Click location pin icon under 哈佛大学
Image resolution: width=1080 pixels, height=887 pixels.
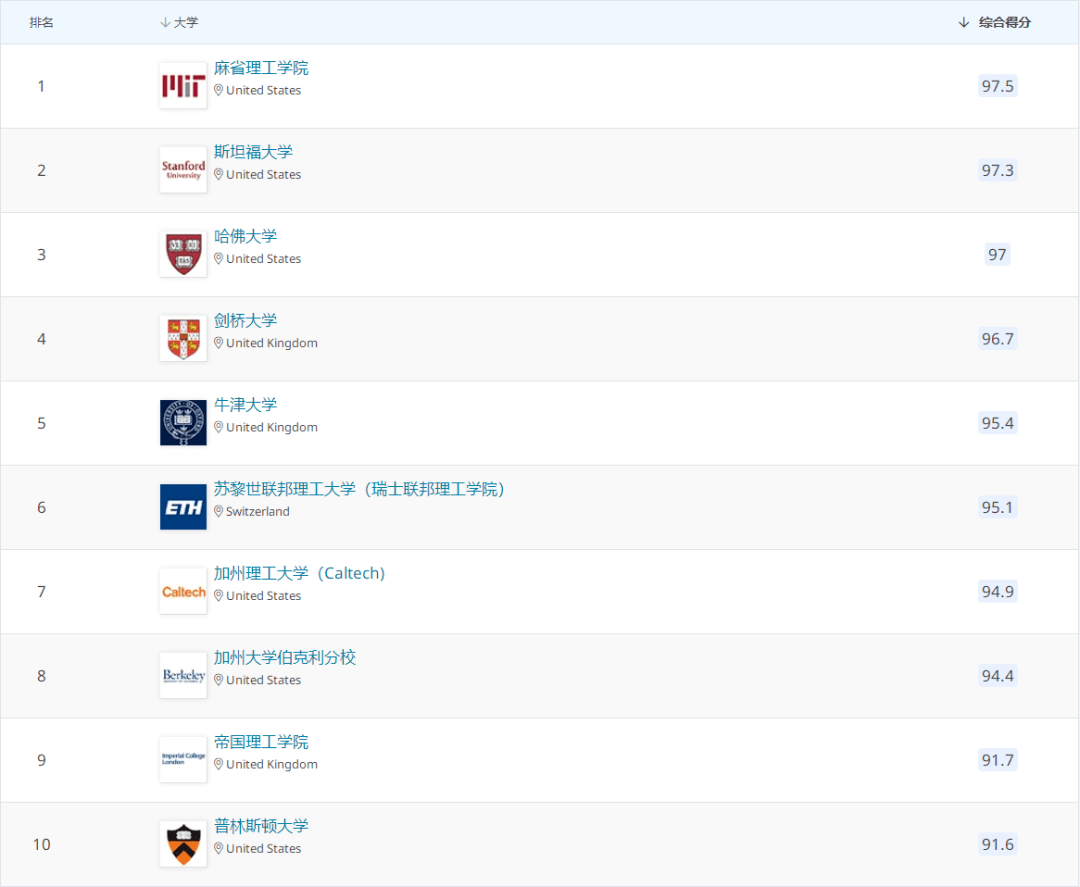pyautogui.click(x=218, y=258)
